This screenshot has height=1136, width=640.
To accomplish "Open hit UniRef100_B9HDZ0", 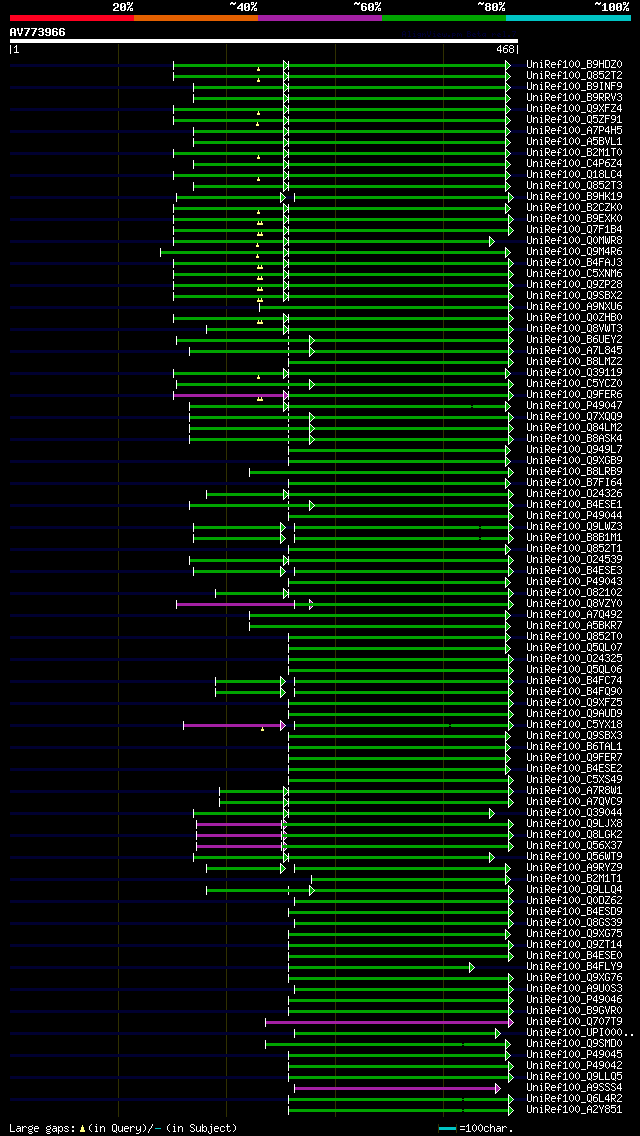I will coord(574,64).
